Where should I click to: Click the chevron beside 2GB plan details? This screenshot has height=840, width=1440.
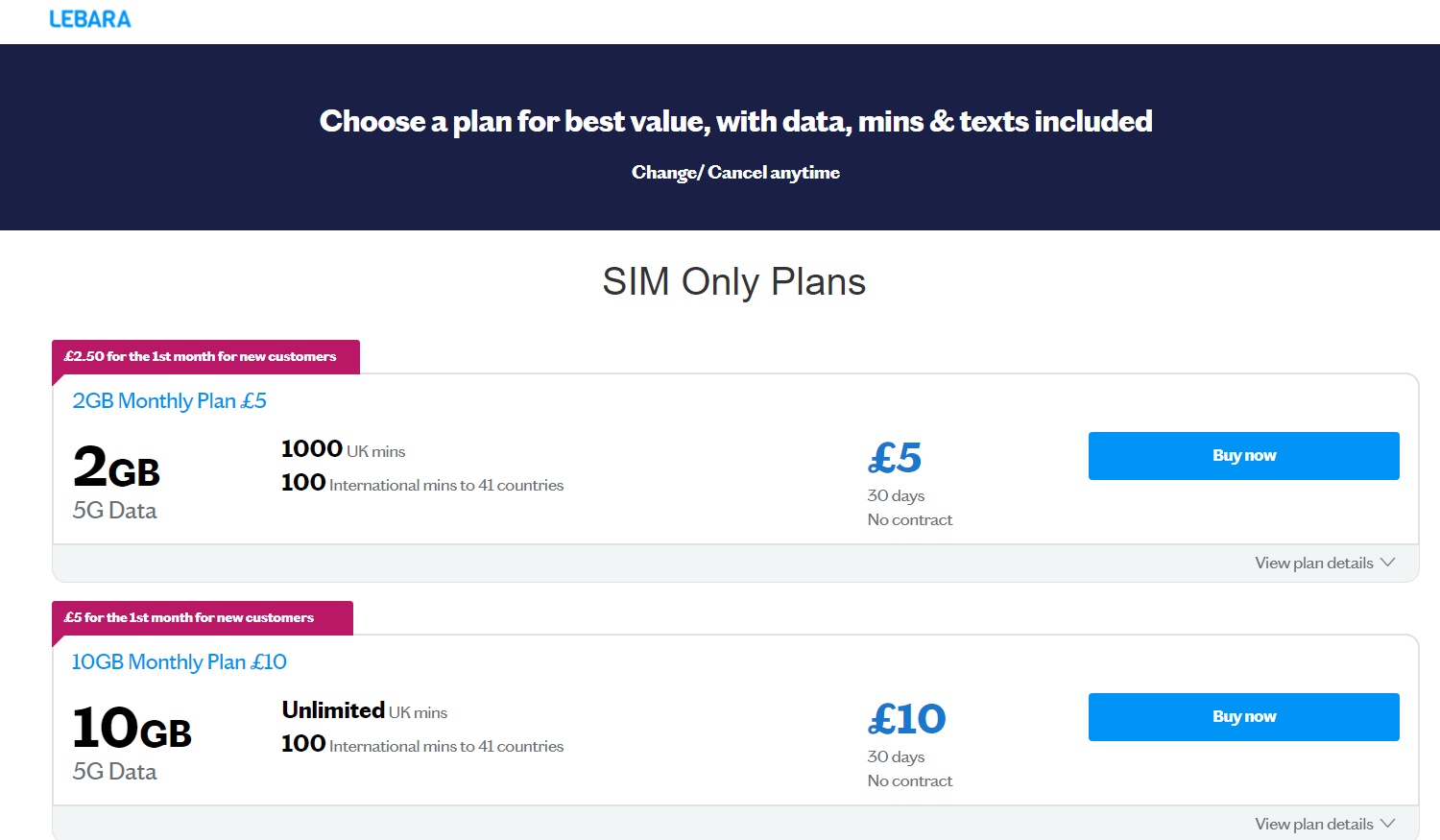pos(1387,563)
